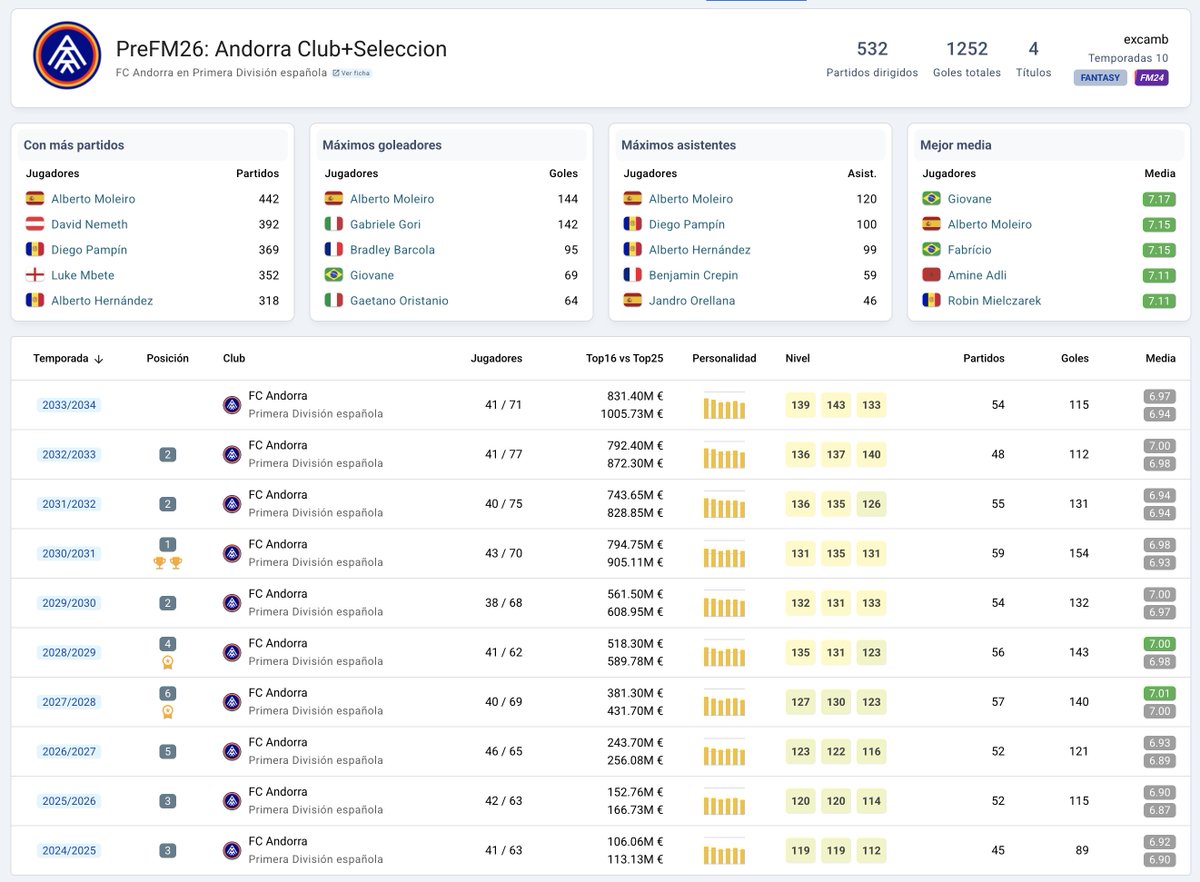The image size is (1200, 882).
Task: Open season 2027/2028
Action: click(x=69, y=702)
